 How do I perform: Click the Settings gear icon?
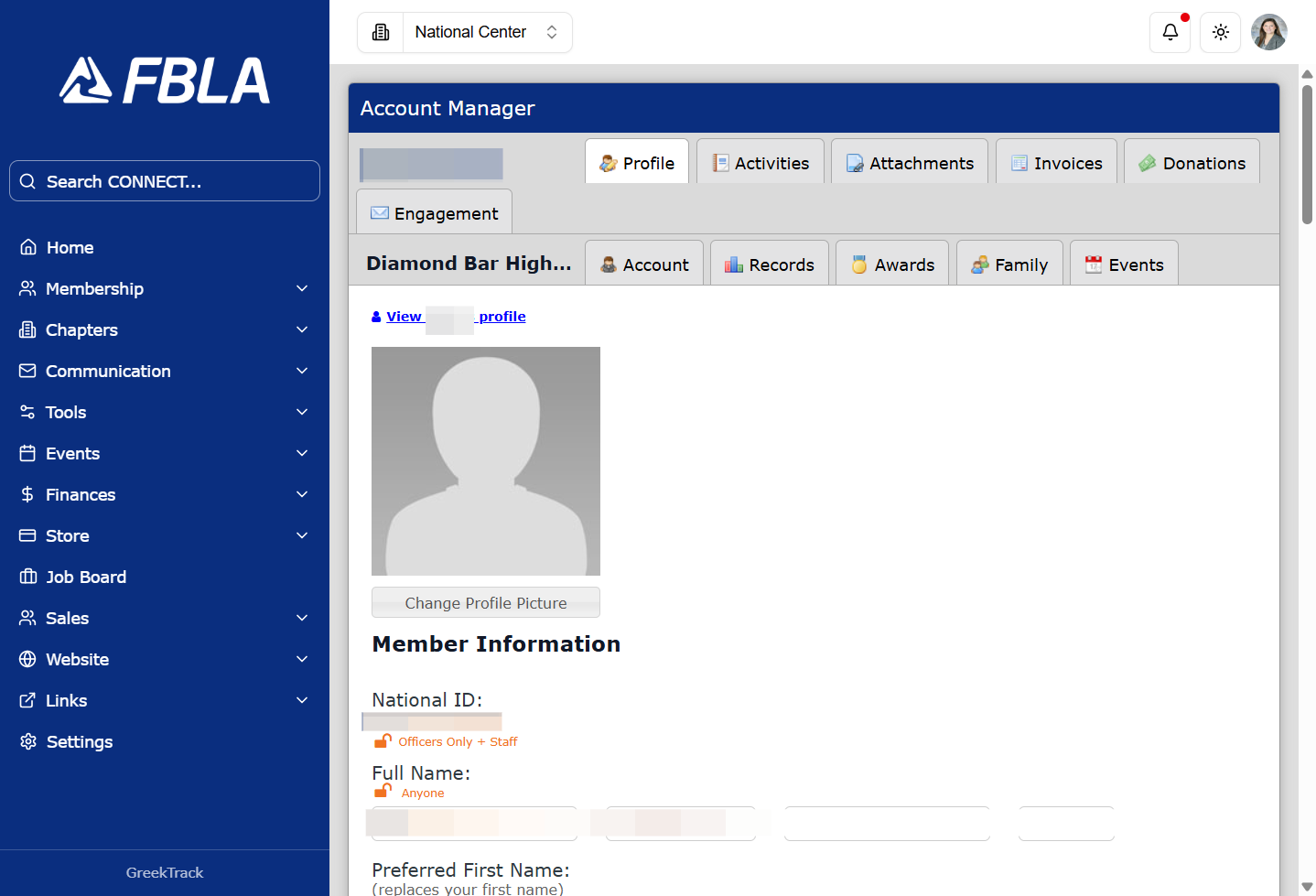(x=28, y=741)
